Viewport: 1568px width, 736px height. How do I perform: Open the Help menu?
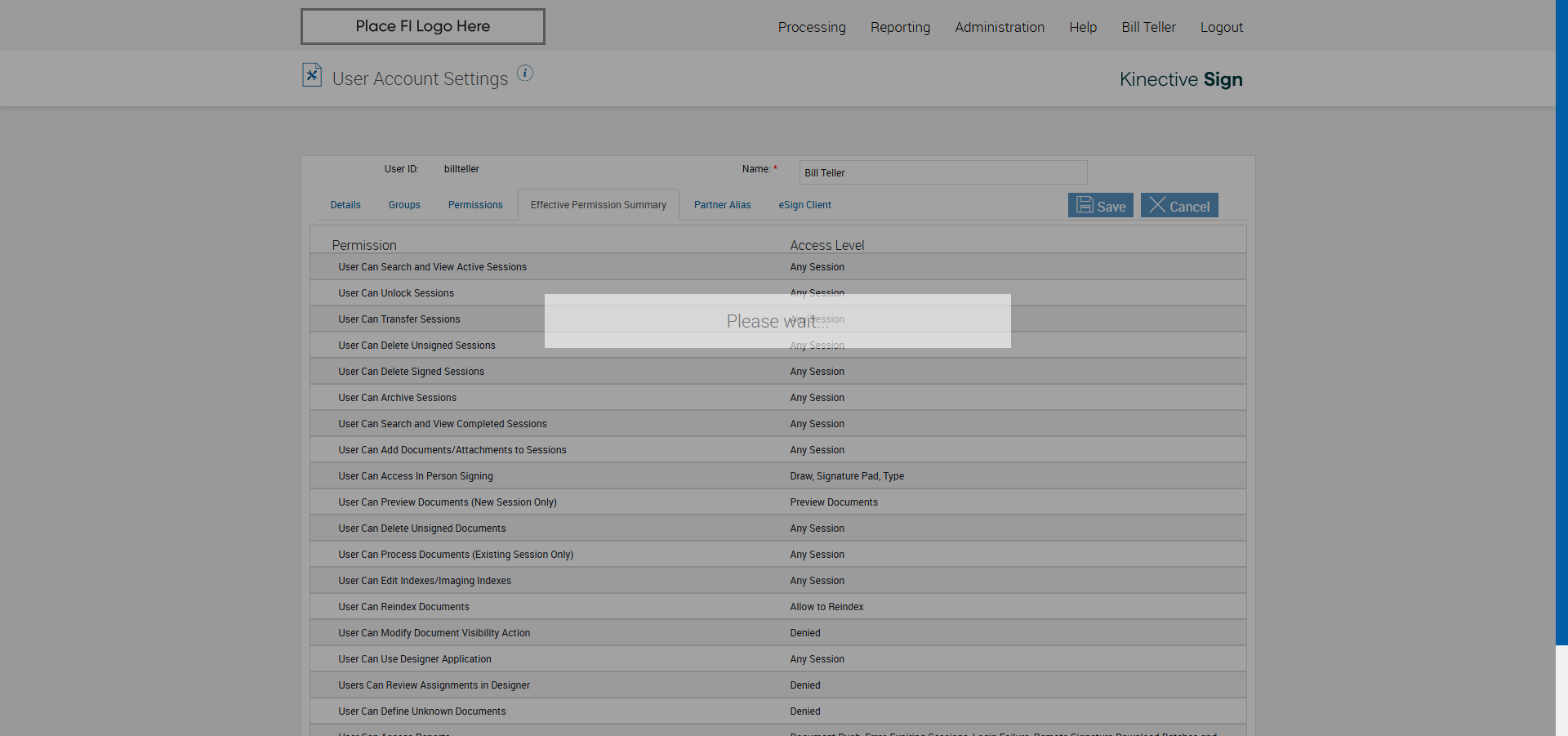click(x=1083, y=27)
